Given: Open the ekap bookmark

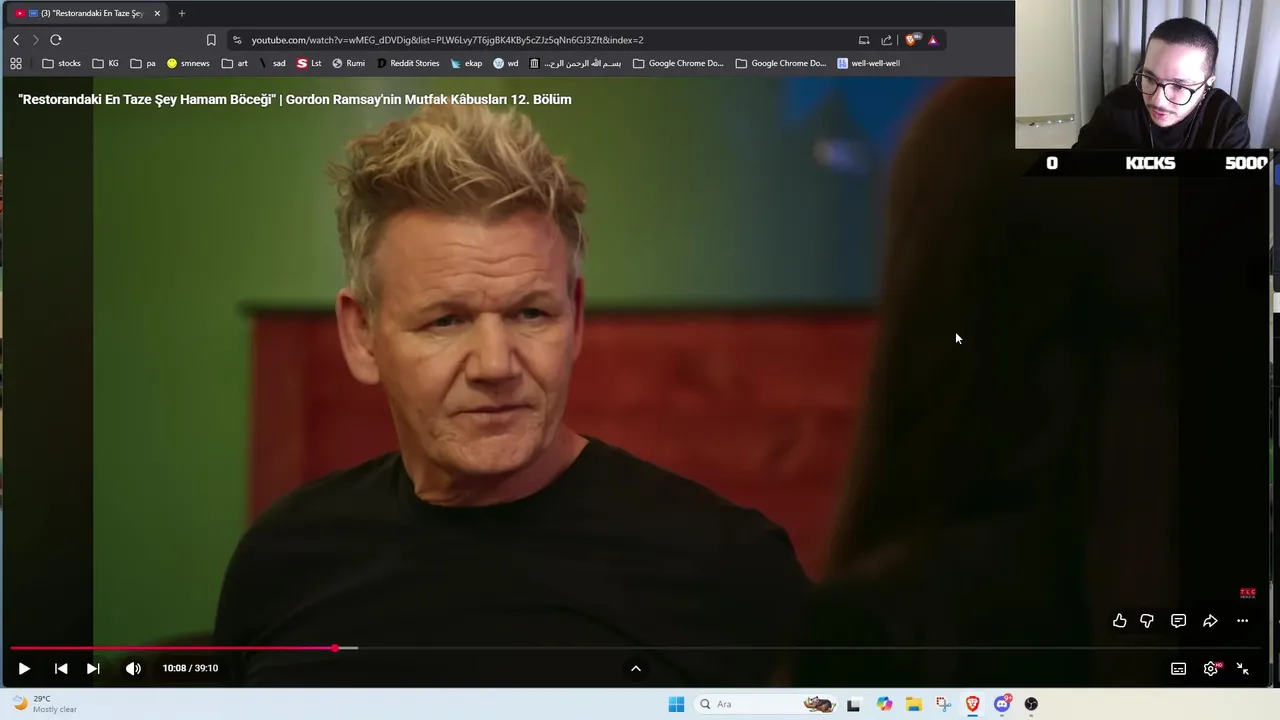Looking at the screenshot, I should pyautogui.click(x=466, y=63).
